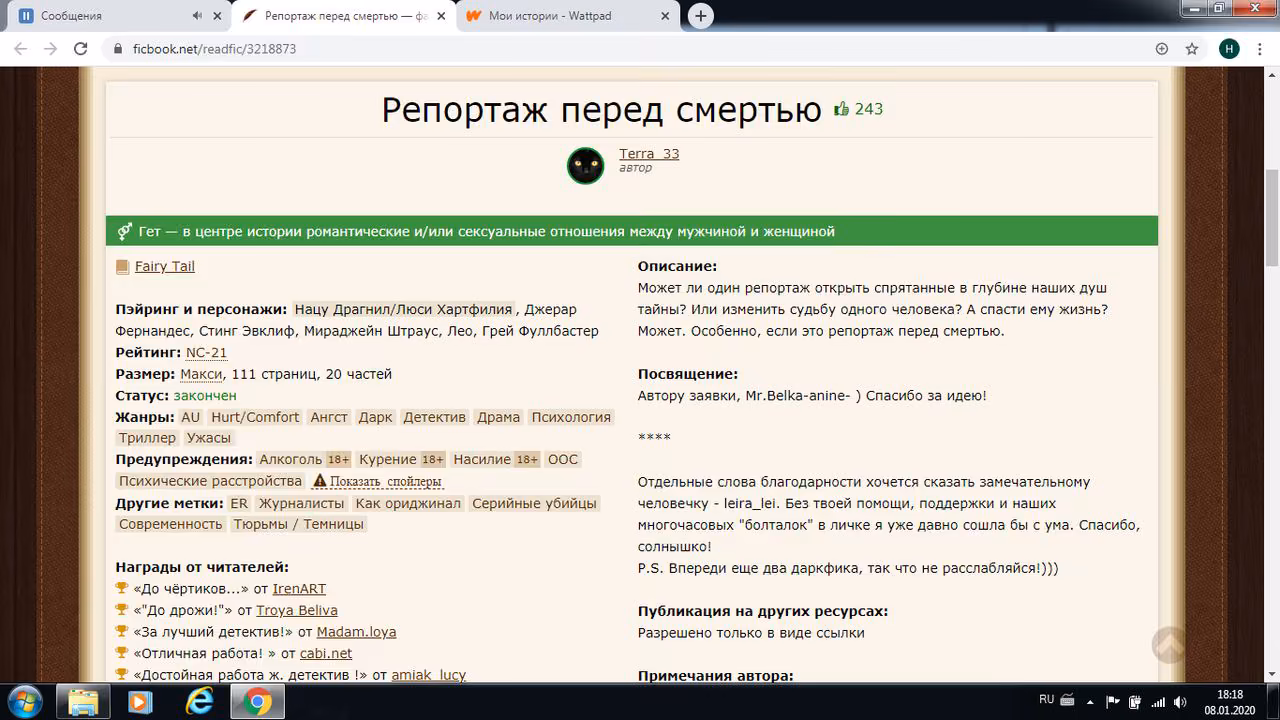Select the Психология genre tag
Image resolution: width=1280 pixels, height=720 pixels.
[571, 417]
